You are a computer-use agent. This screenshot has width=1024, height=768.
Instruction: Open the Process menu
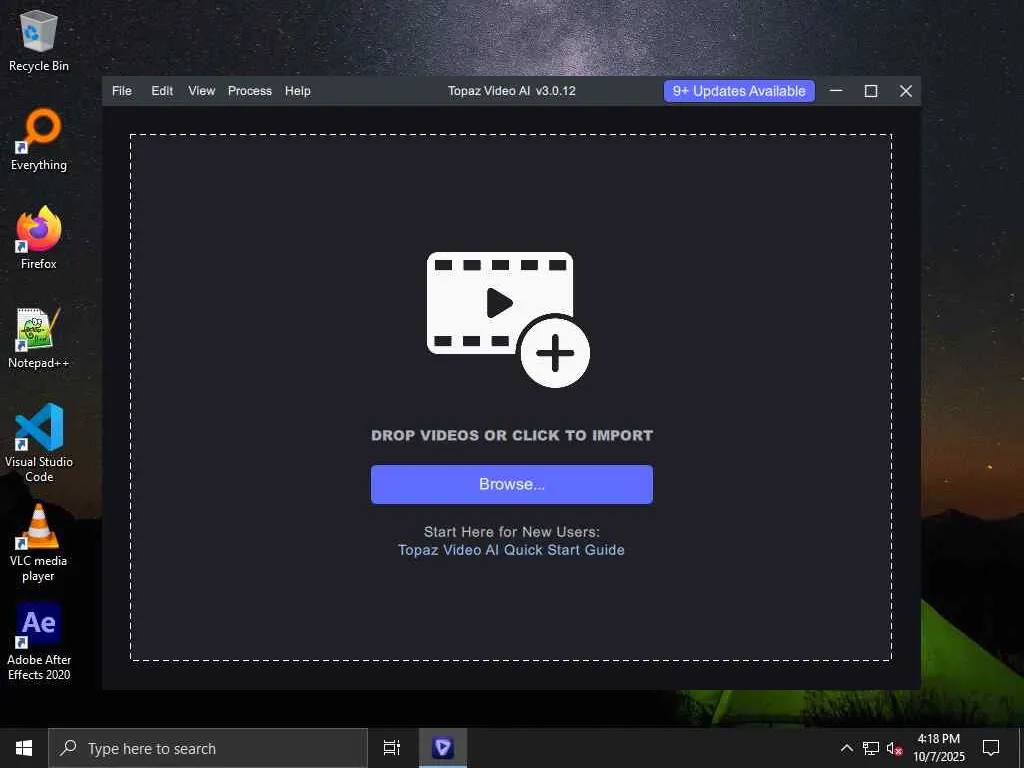point(249,91)
